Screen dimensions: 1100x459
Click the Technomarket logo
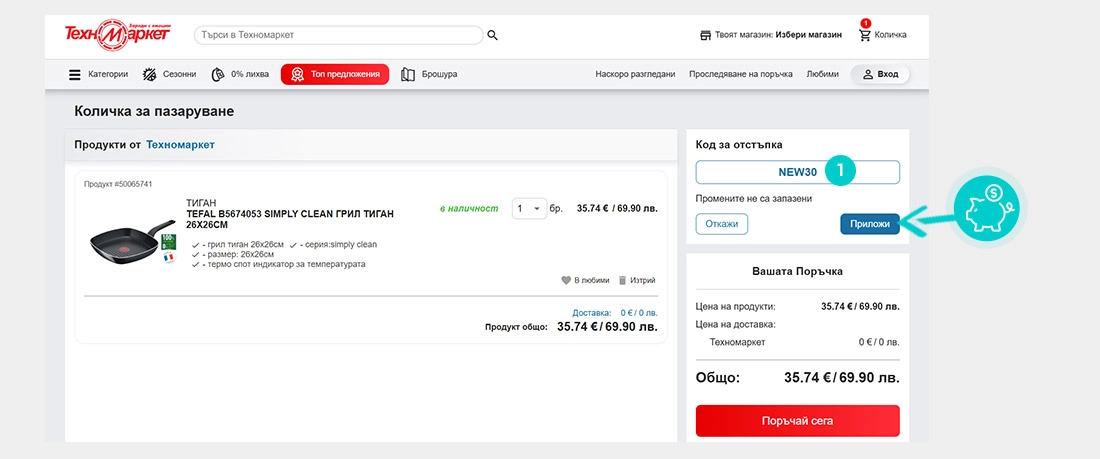[x=117, y=35]
